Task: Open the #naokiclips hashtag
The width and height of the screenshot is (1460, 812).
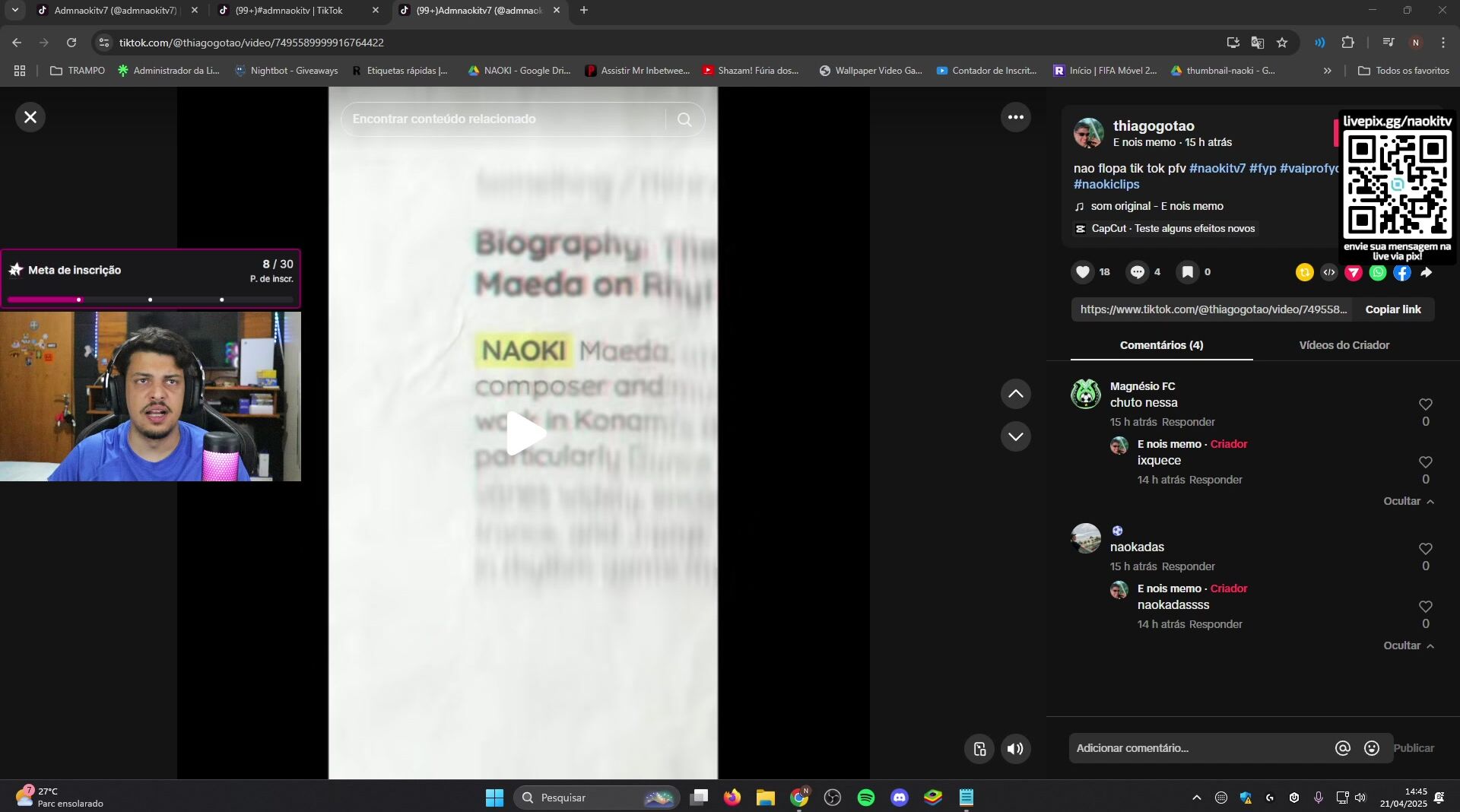Action: 1106,184
